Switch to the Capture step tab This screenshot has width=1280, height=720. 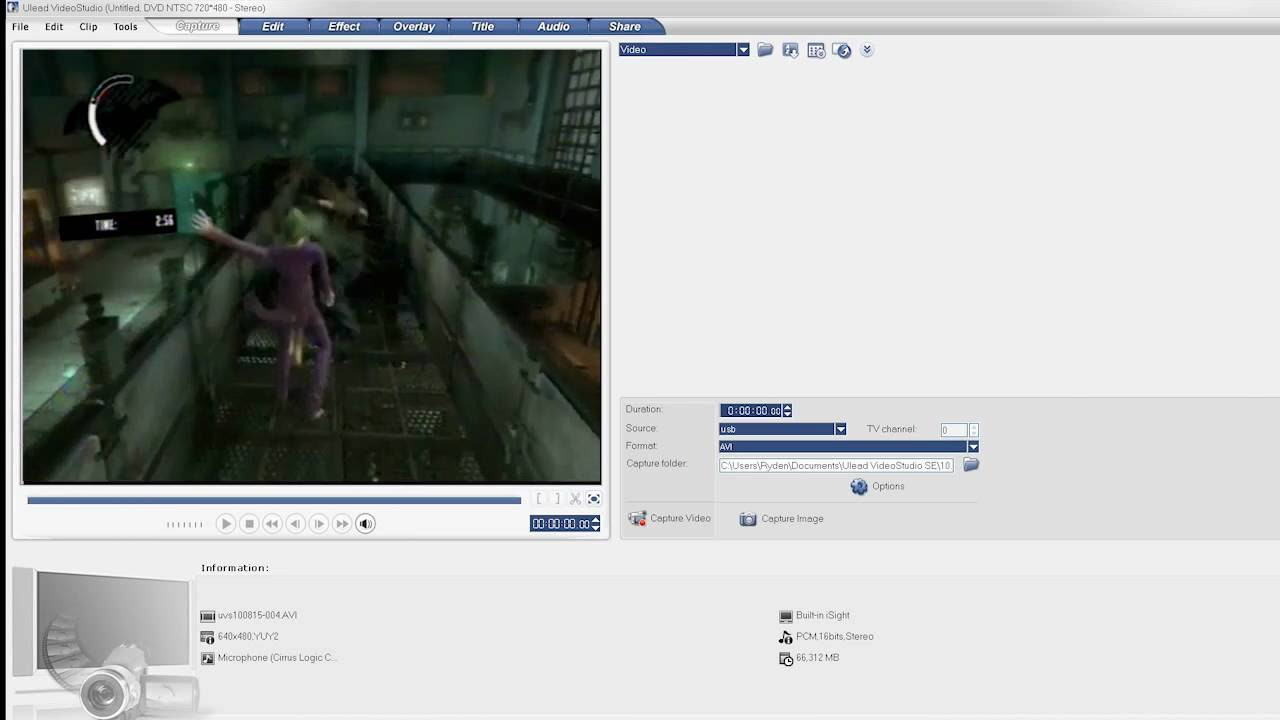(x=197, y=26)
